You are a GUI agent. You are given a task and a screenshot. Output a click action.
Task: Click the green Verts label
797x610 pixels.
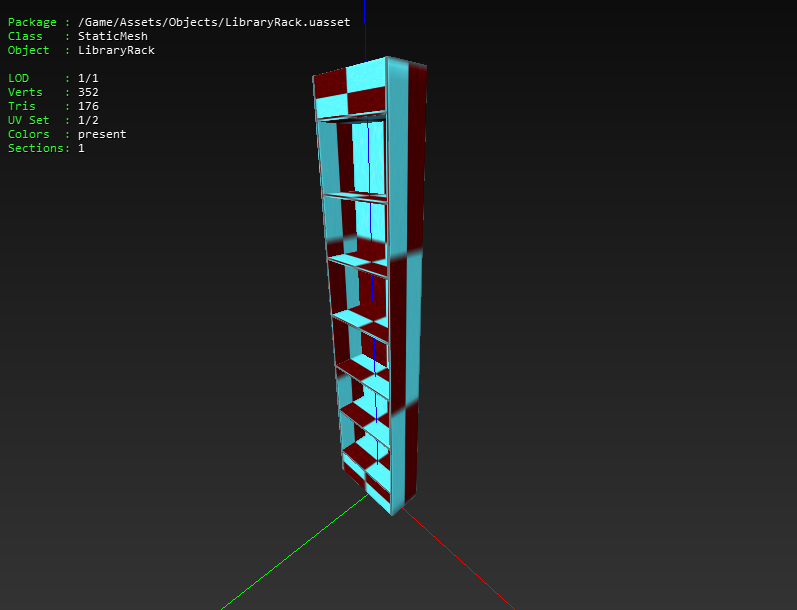coord(25,92)
